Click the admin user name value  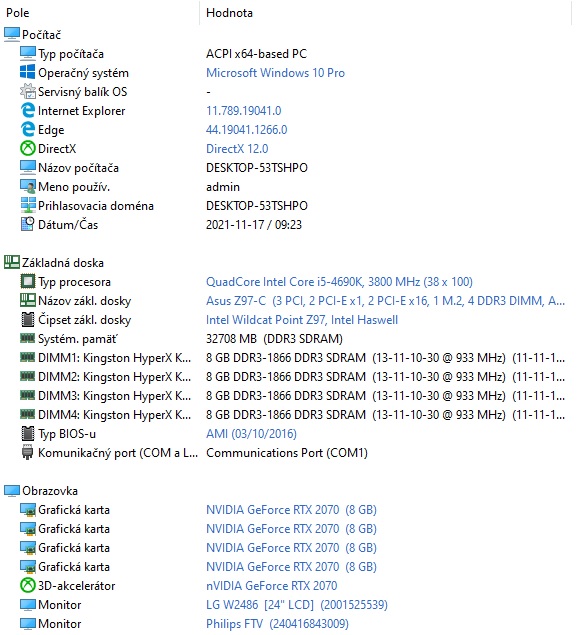pos(223,187)
